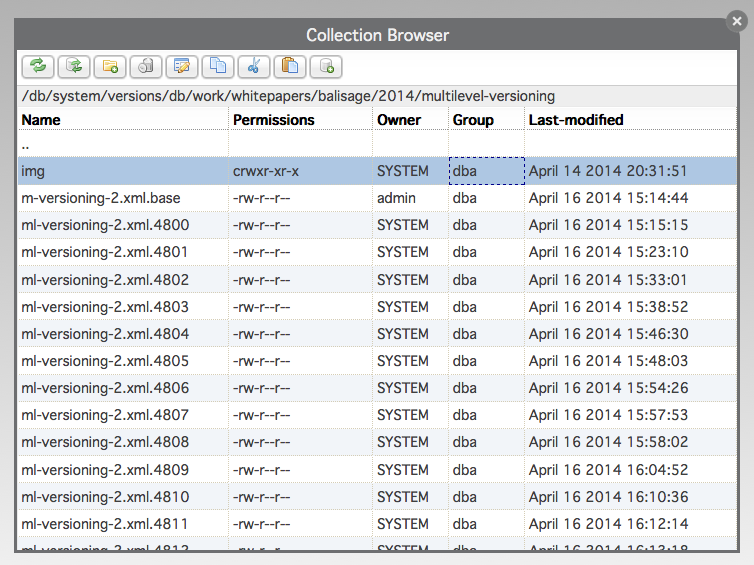754x565 pixels.
Task: Click date 'April 14 2014 20:31:51'
Action: coord(608,171)
